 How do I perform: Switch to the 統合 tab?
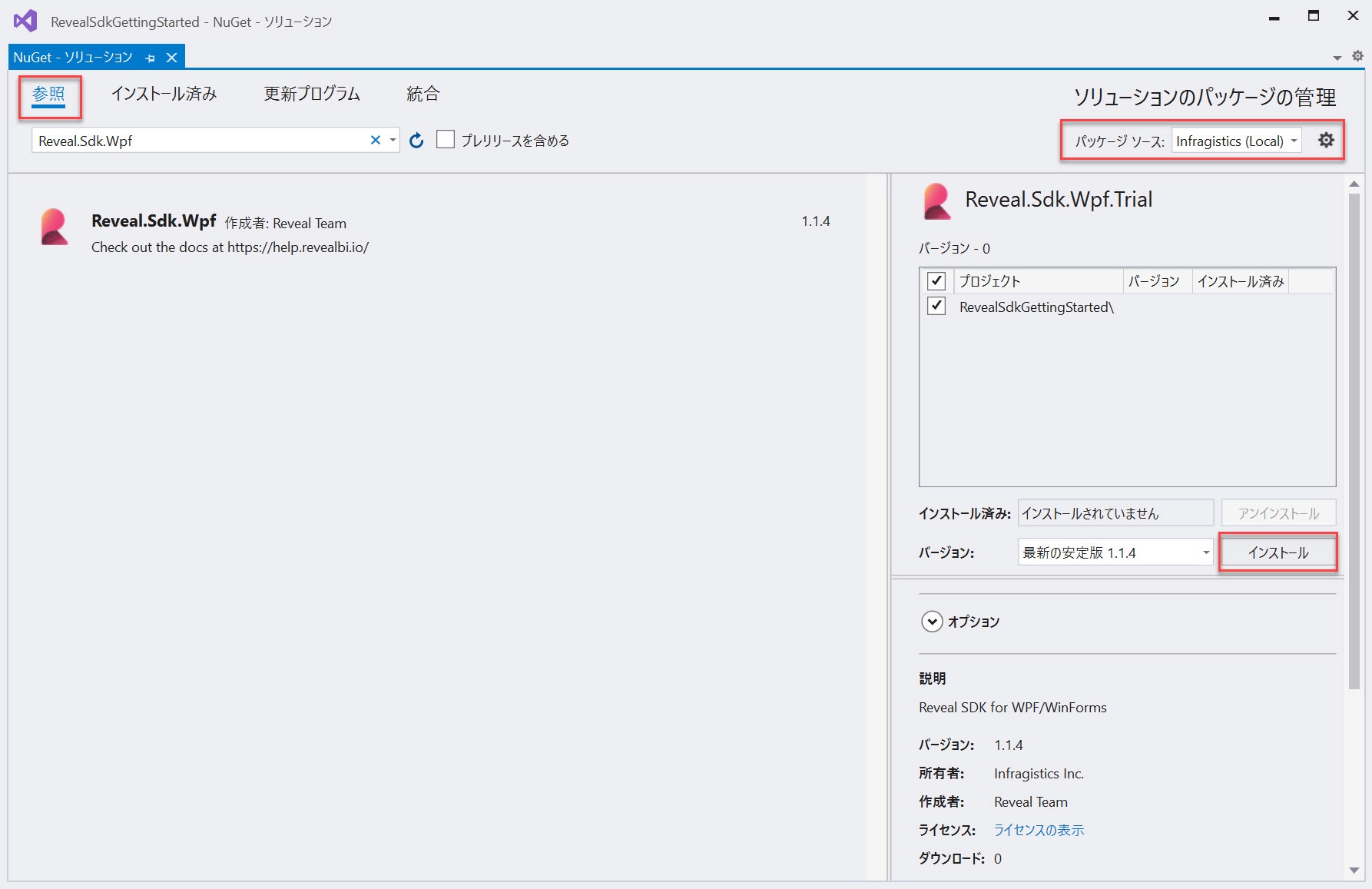[423, 94]
